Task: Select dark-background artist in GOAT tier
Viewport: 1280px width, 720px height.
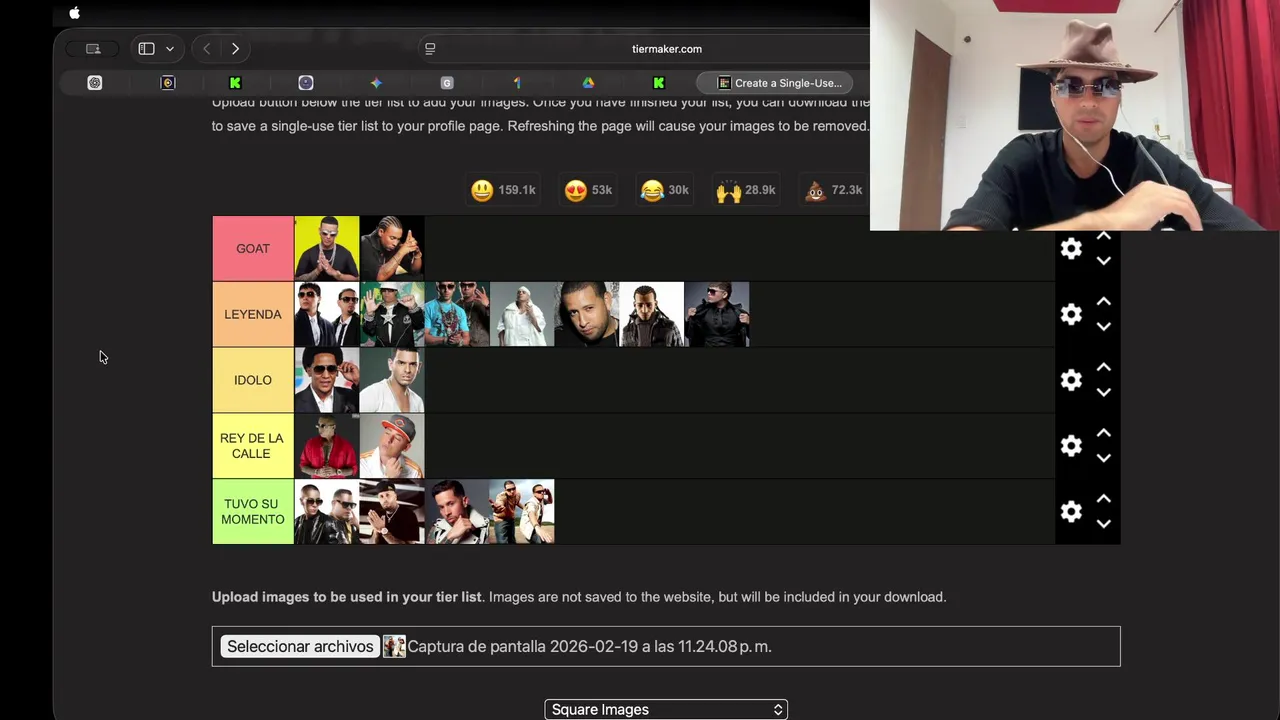Action: tap(392, 249)
